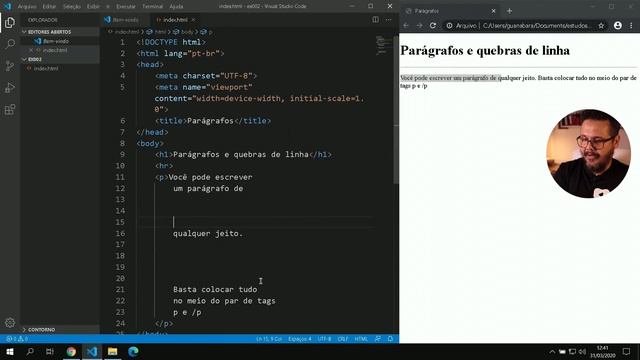Go forward in the Chrome browser
Screen dimensions: 640x360
(419, 25)
